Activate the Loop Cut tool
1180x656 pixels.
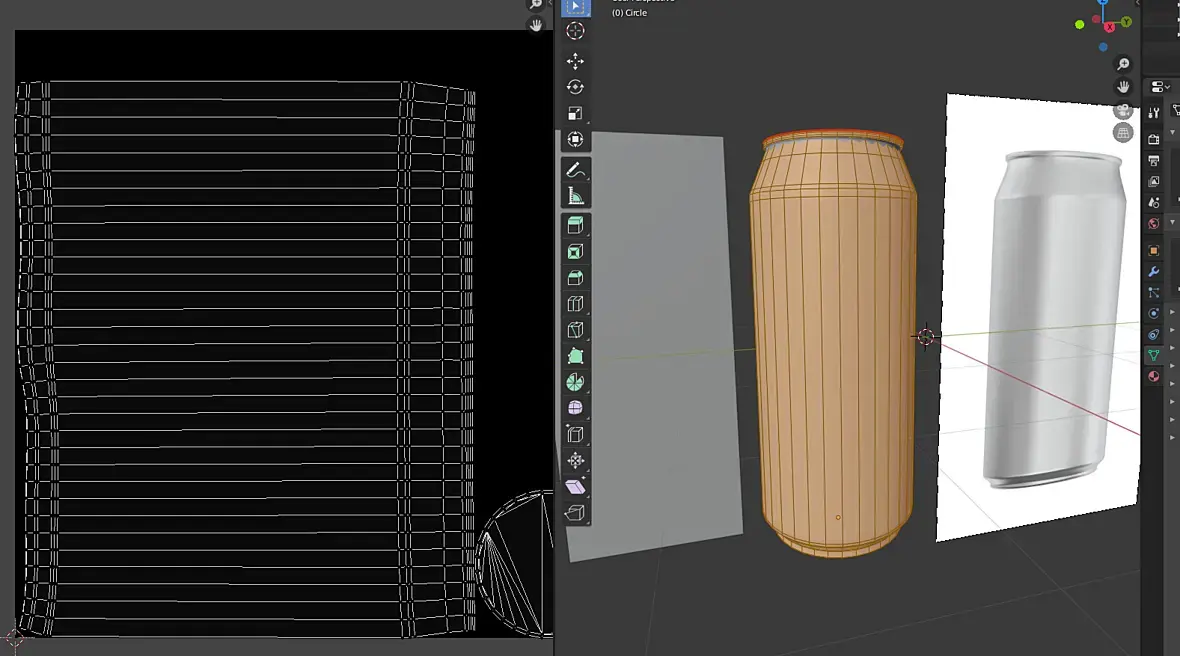(575, 304)
